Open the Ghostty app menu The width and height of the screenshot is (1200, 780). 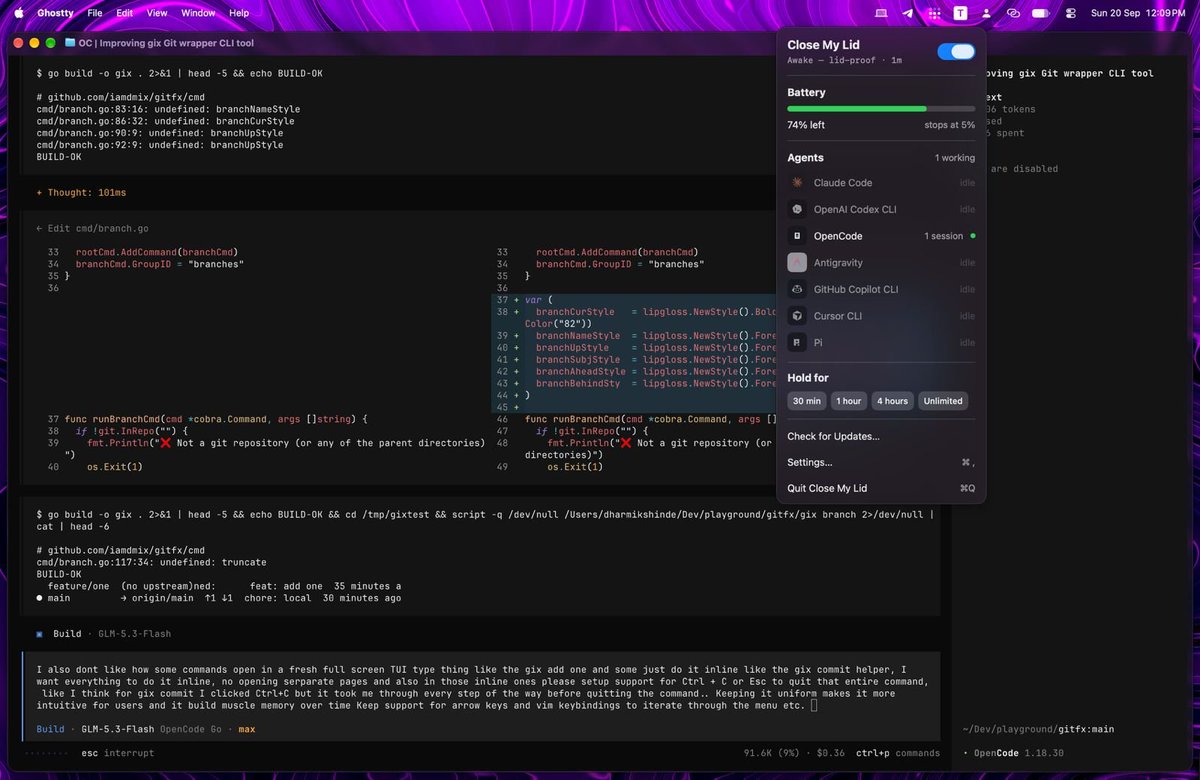tap(55, 13)
